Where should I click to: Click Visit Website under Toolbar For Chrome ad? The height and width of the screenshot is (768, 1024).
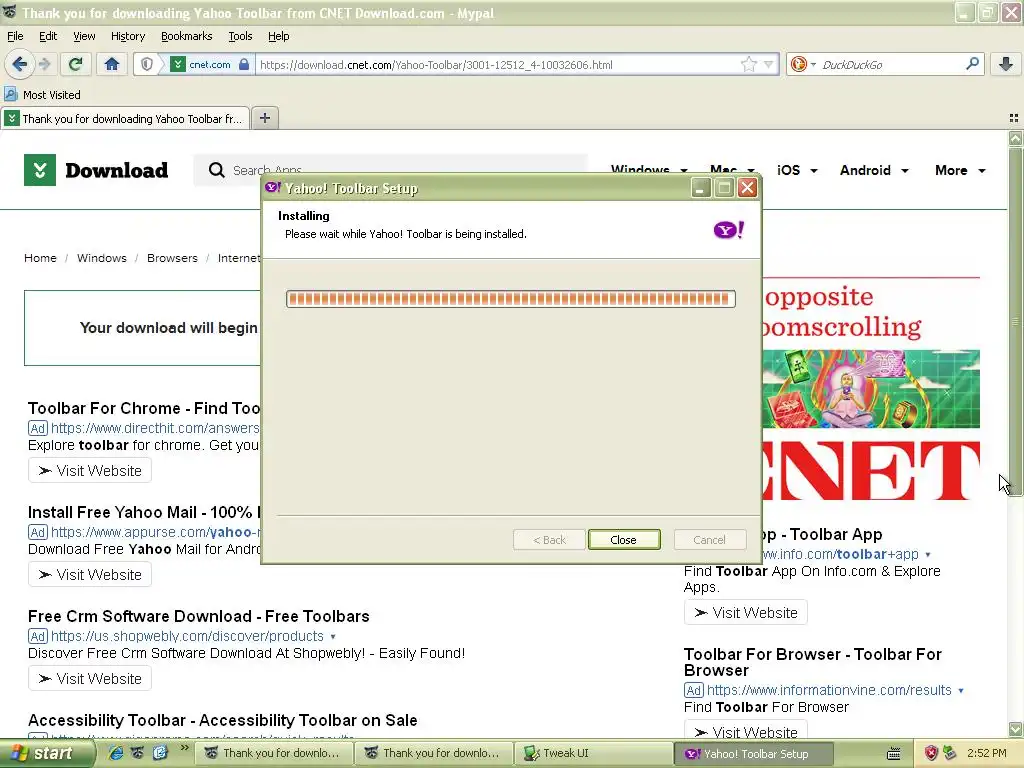tap(90, 471)
